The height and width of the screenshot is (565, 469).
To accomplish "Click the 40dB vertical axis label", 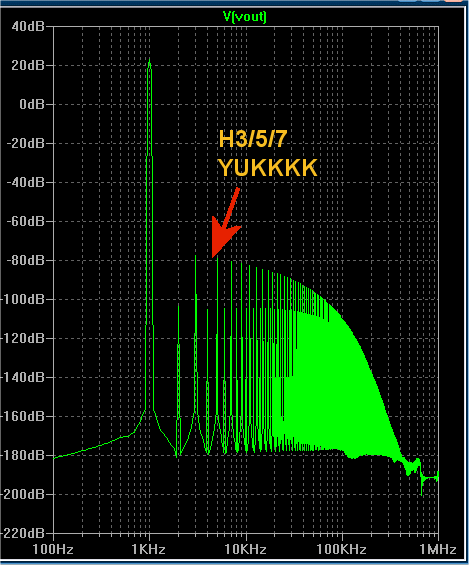I will pyautogui.click(x=28, y=26).
